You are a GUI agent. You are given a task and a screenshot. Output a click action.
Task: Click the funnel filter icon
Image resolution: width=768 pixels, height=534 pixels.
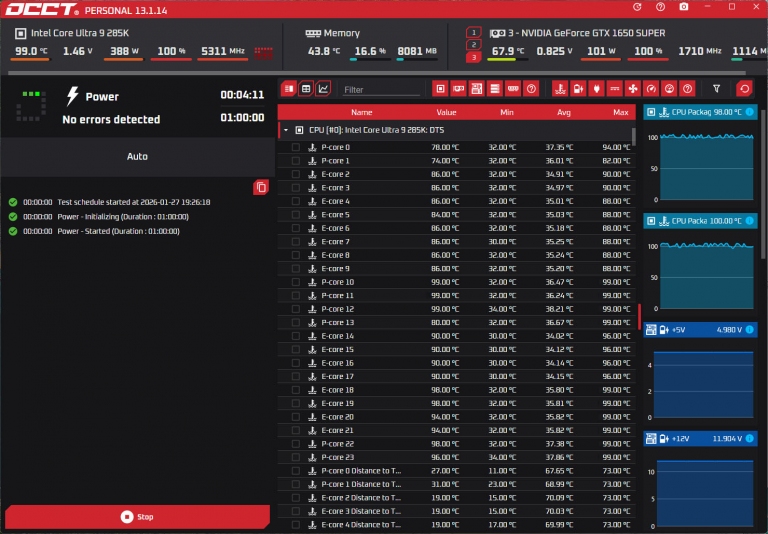(716, 89)
